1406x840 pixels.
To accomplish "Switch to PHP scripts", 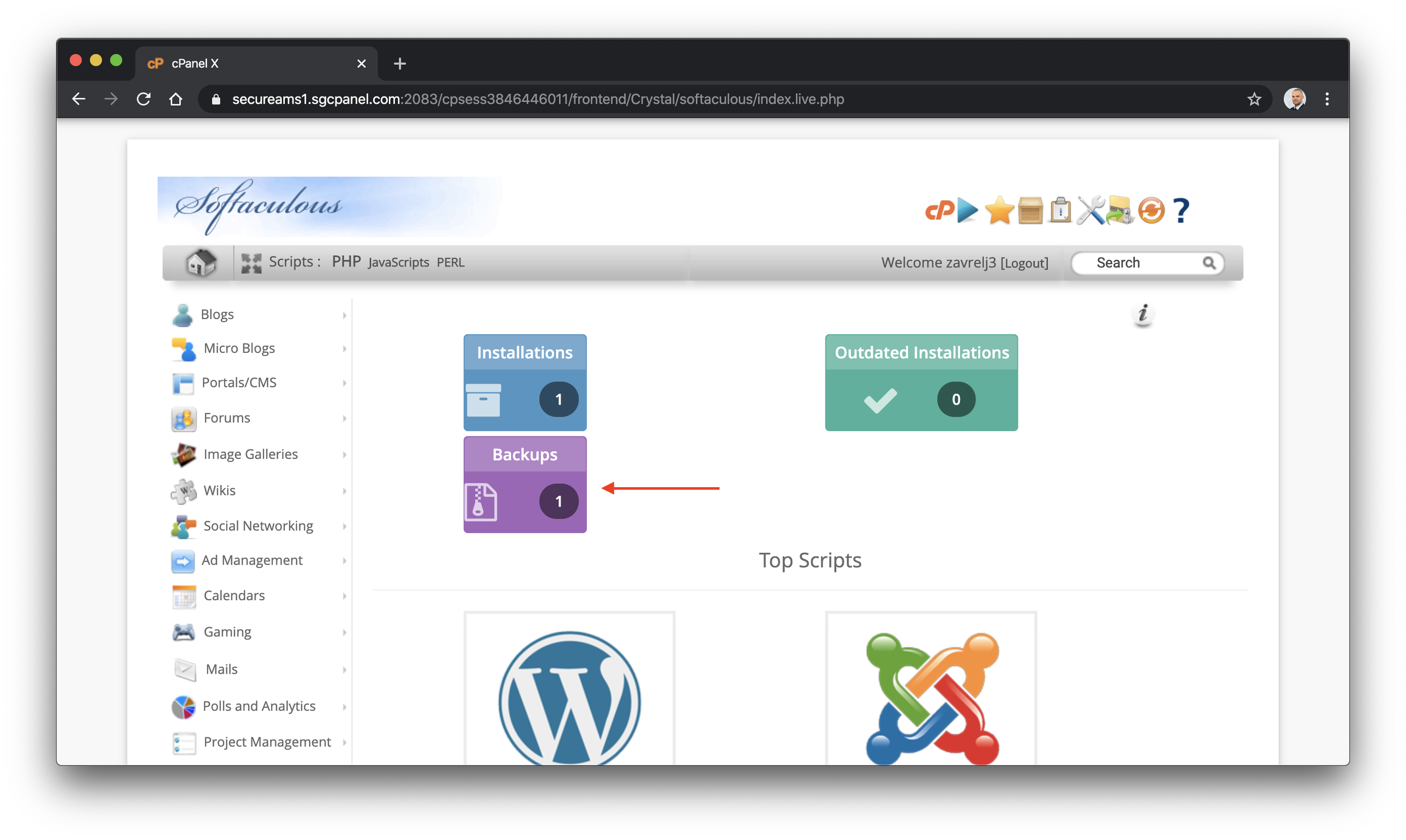I will (346, 261).
